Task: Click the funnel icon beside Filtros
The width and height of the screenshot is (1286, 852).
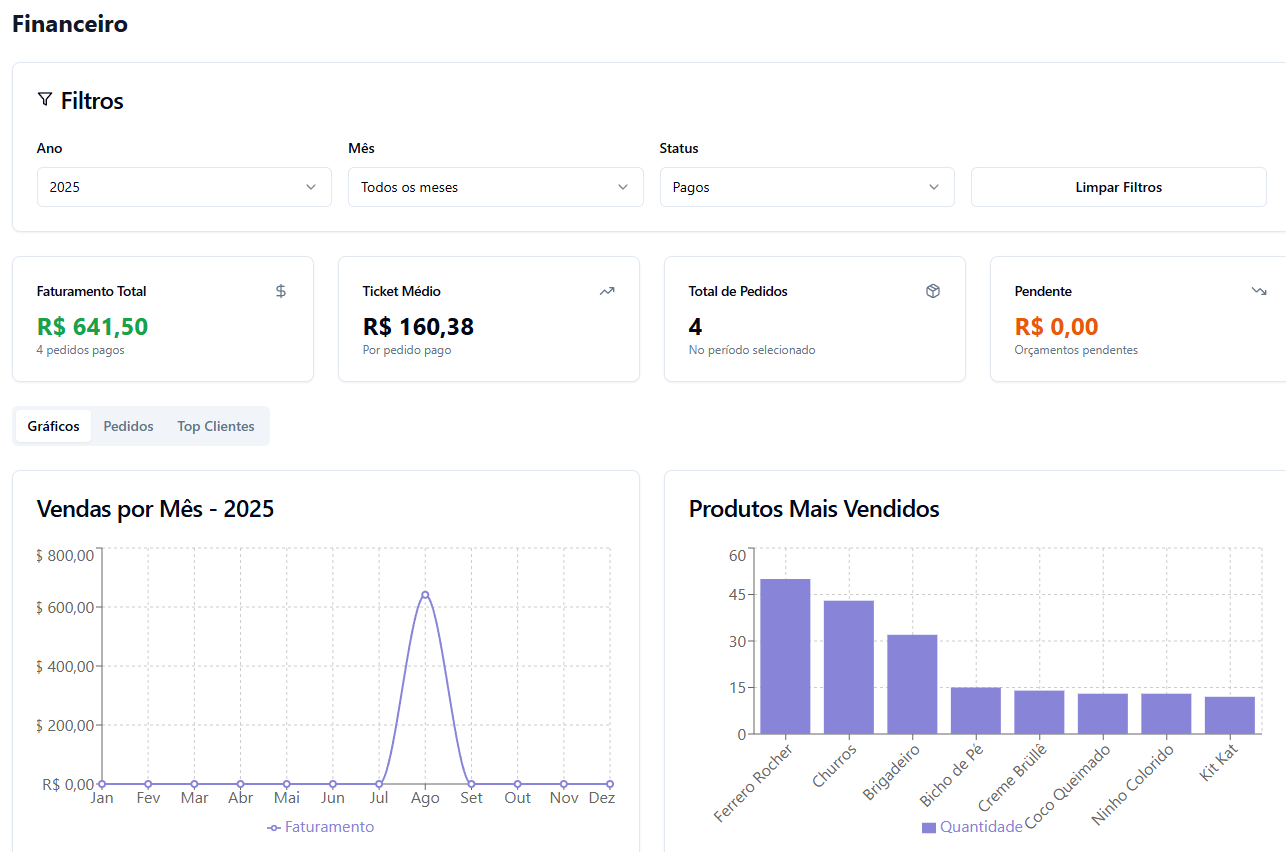Action: tap(44, 99)
